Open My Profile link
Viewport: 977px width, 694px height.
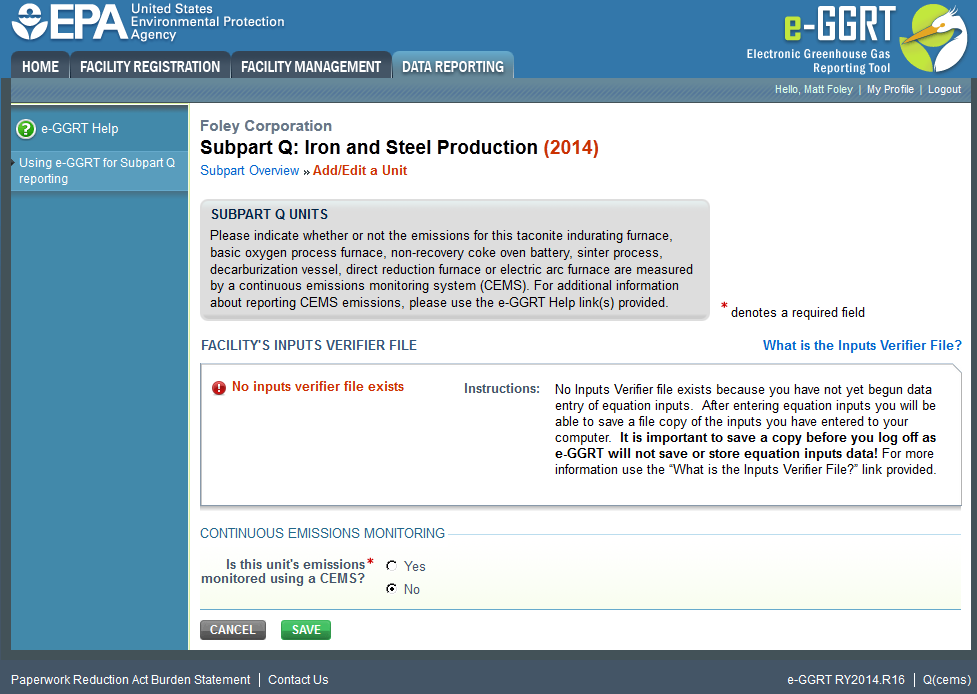tap(890, 89)
